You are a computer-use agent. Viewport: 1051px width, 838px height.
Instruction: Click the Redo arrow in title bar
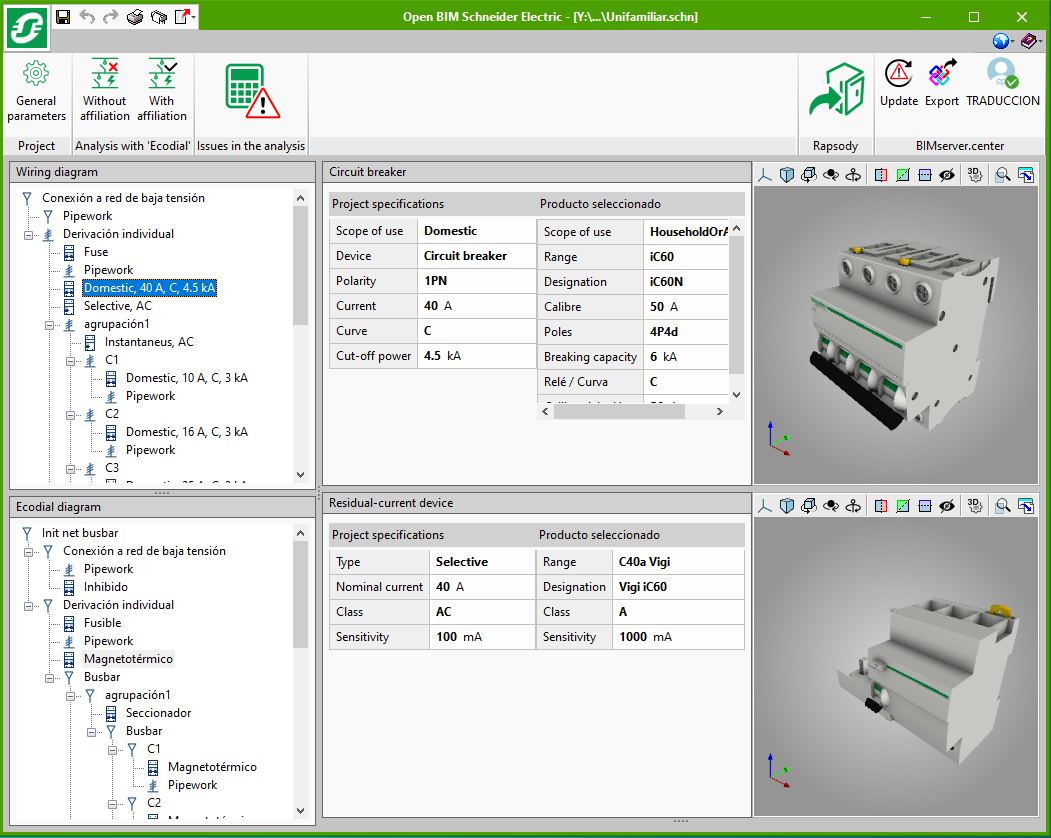[x=111, y=17]
